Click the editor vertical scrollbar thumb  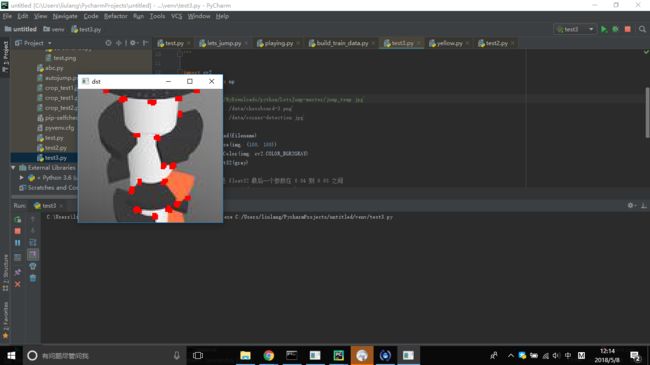click(x=647, y=112)
